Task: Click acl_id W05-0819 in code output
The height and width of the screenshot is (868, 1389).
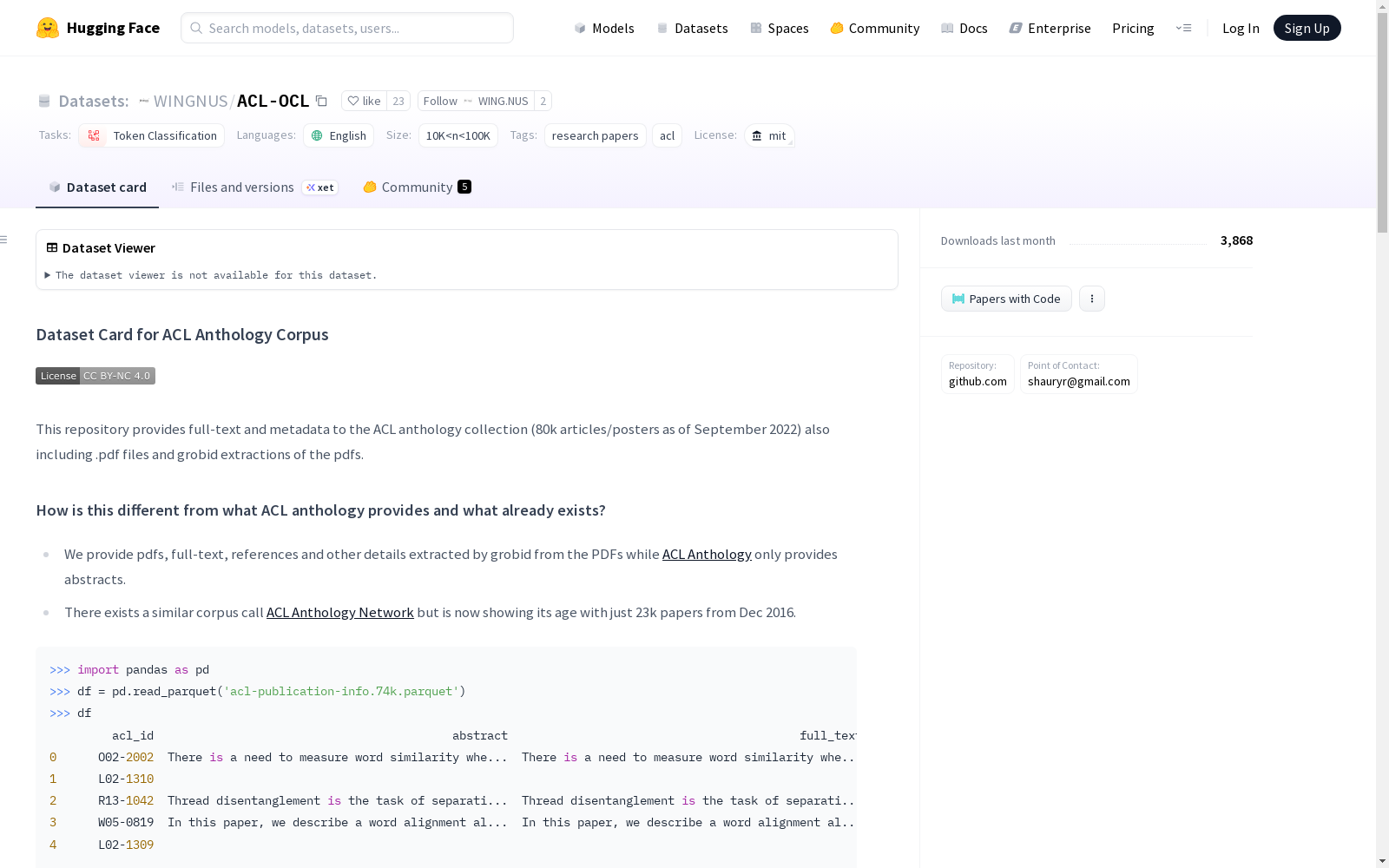Action: (126, 823)
